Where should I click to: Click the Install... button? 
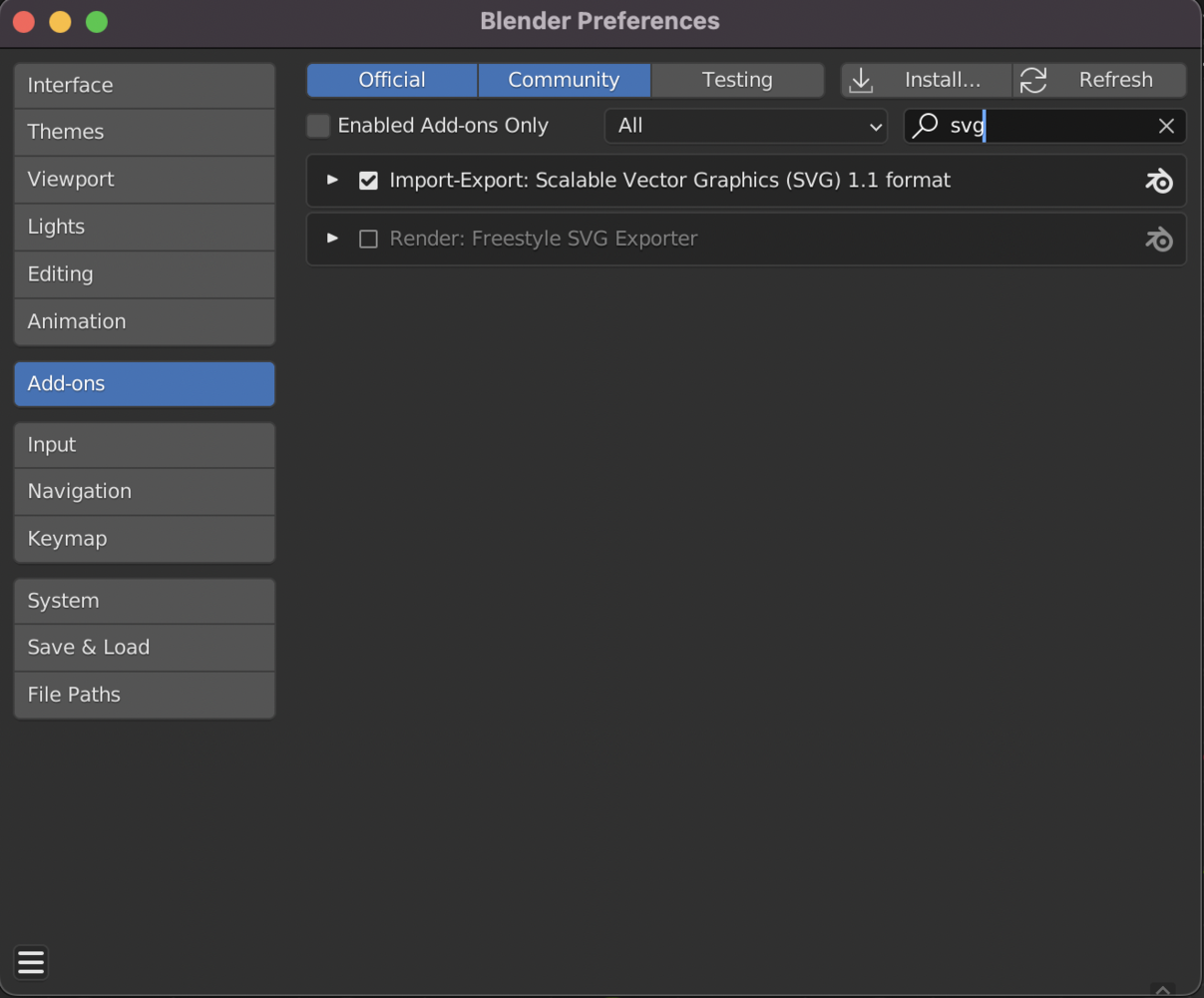click(927, 80)
